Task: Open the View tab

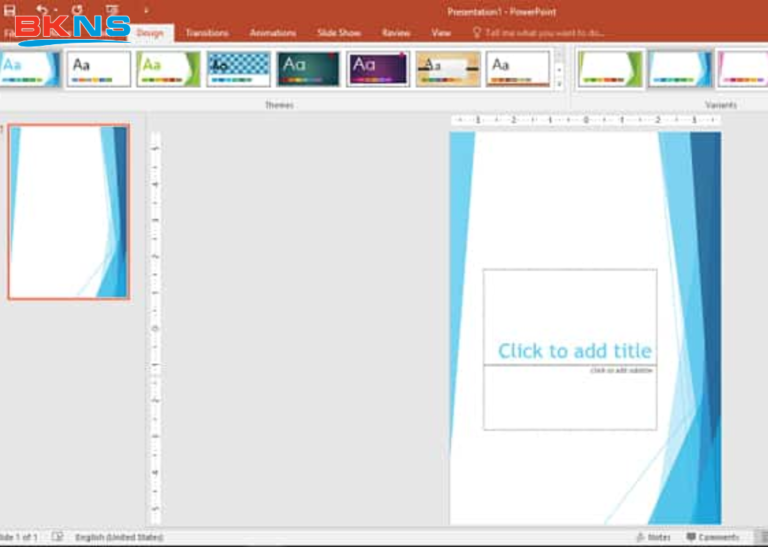Action: pyautogui.click(x=441, y=33)
